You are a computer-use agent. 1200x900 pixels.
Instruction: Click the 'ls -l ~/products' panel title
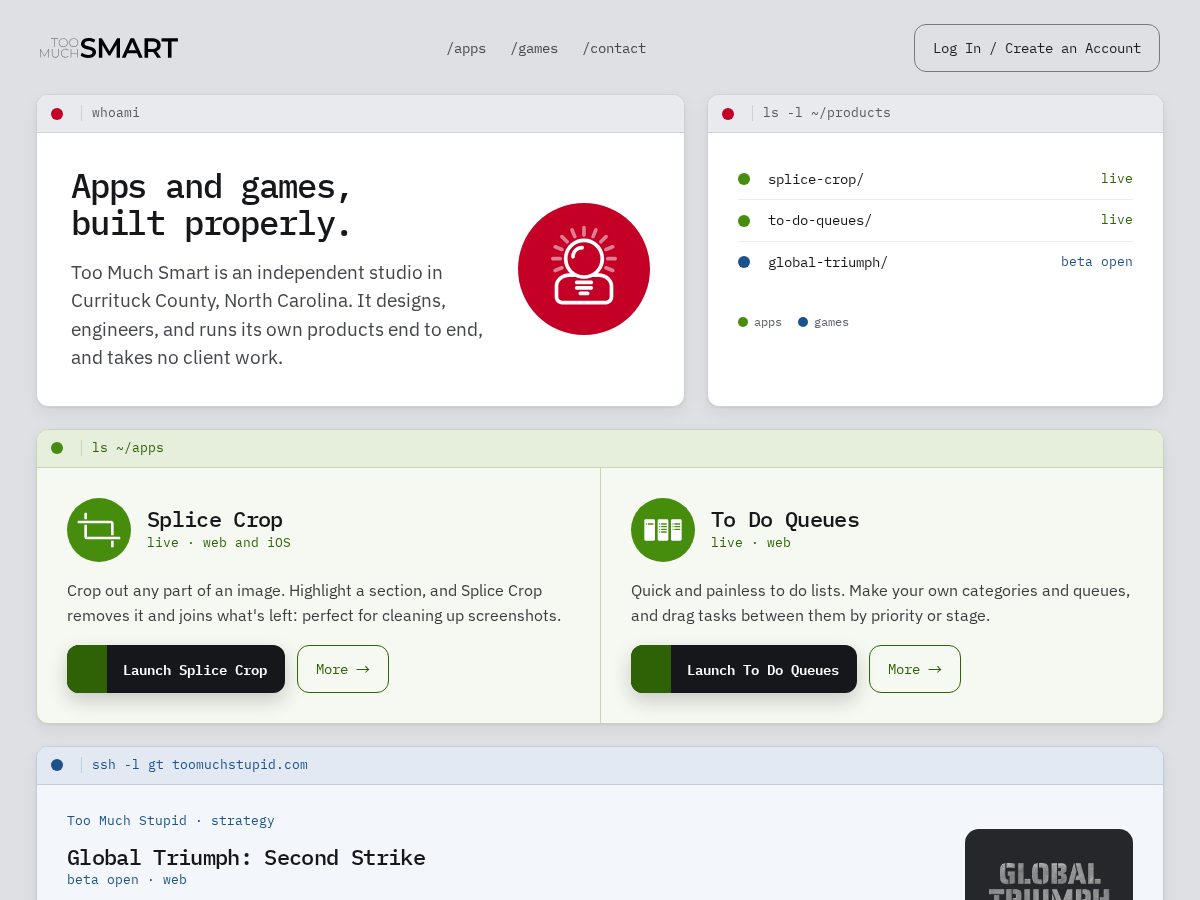click(x=827, y=113)
